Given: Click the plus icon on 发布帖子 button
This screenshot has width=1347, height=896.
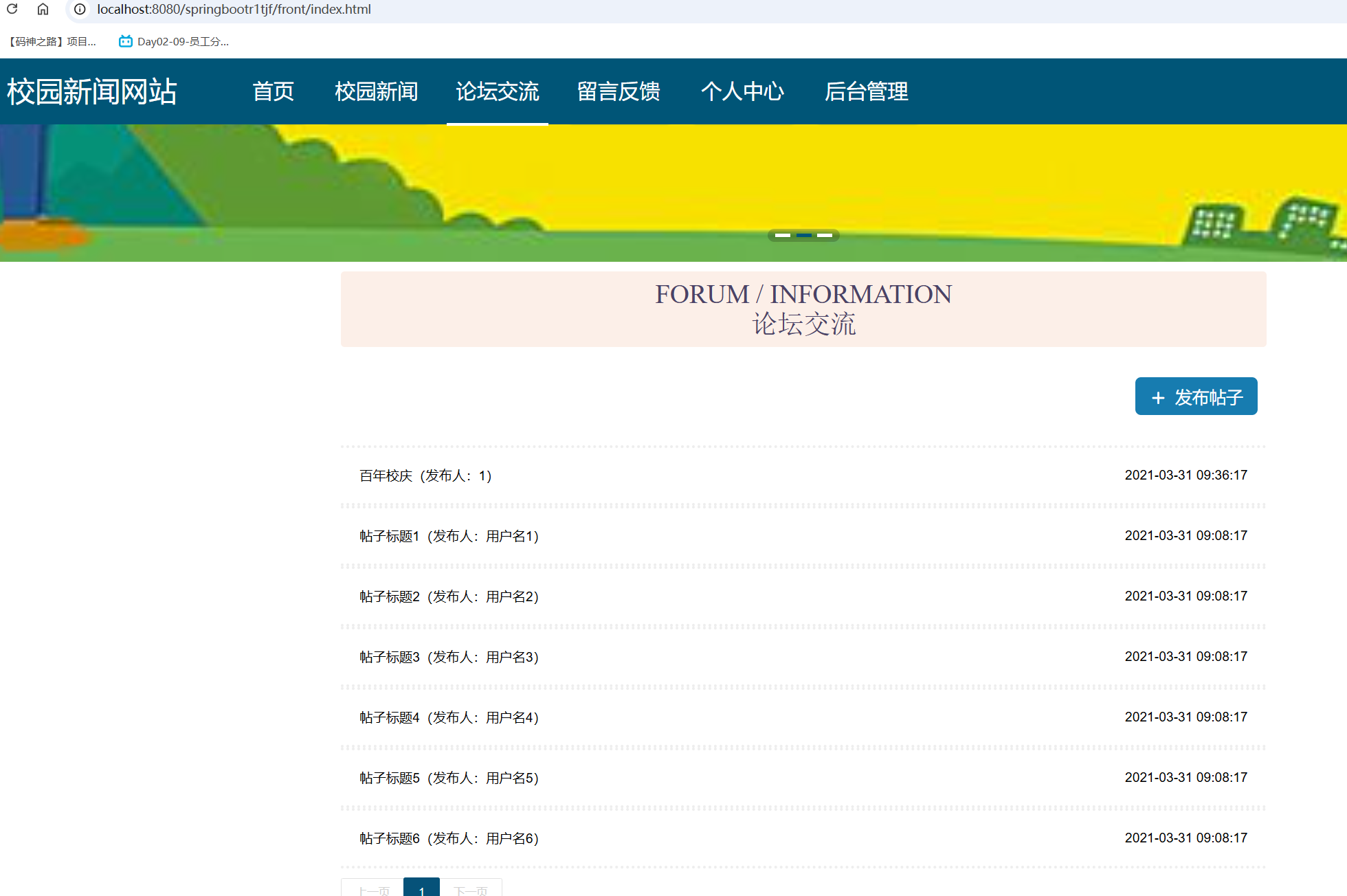Looking at the screenshot, I should tap(1158, 397).
